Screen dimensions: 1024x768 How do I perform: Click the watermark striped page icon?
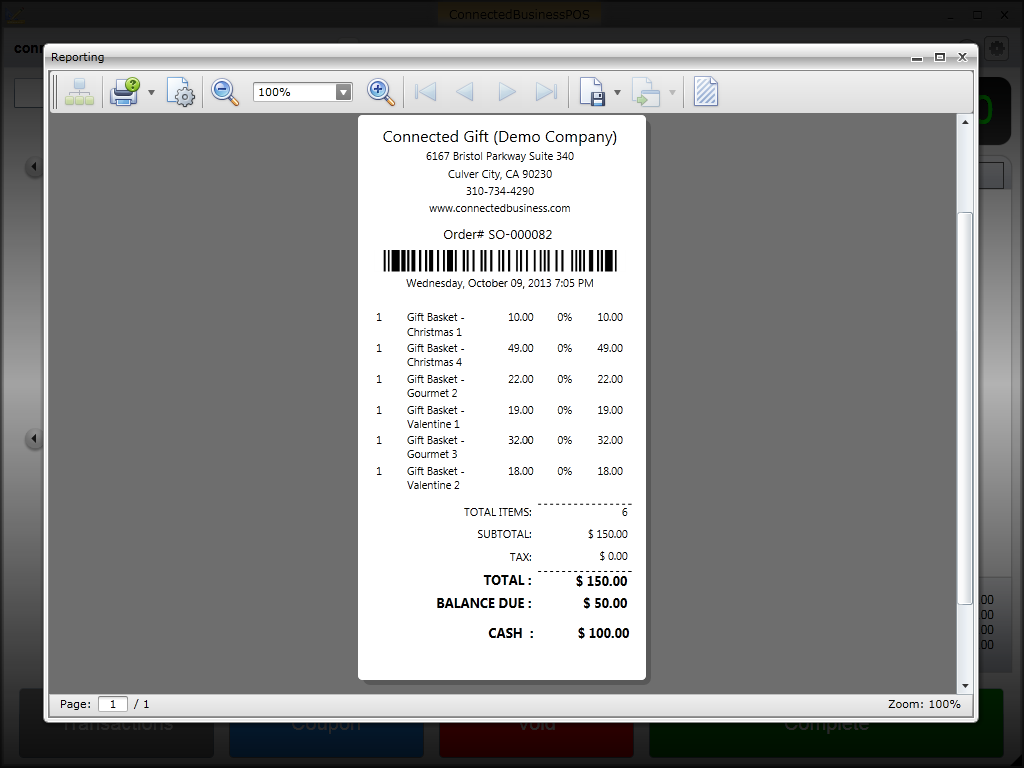pos(706,92)
